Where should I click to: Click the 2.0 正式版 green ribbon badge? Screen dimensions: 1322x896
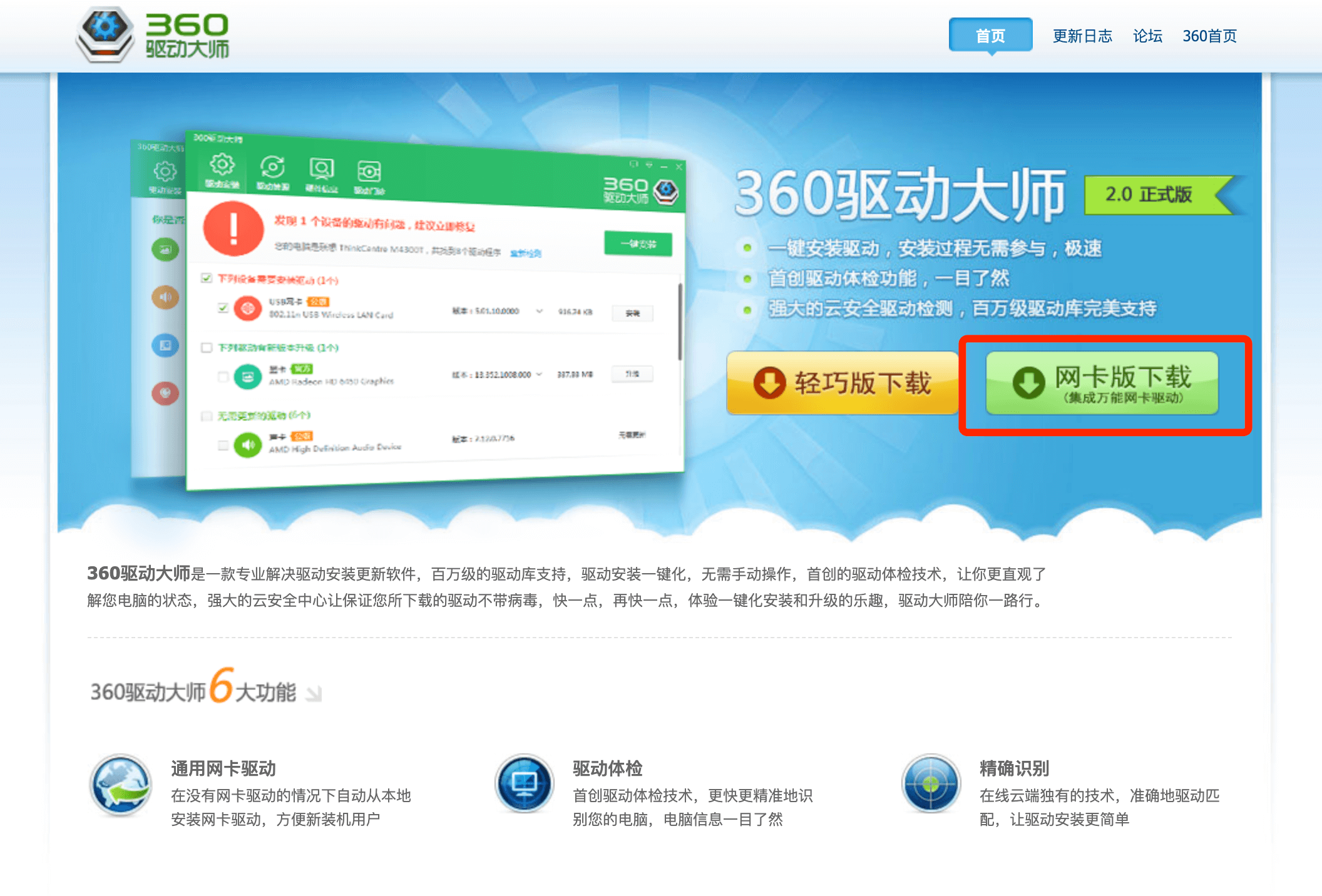tap(1159, 195)
